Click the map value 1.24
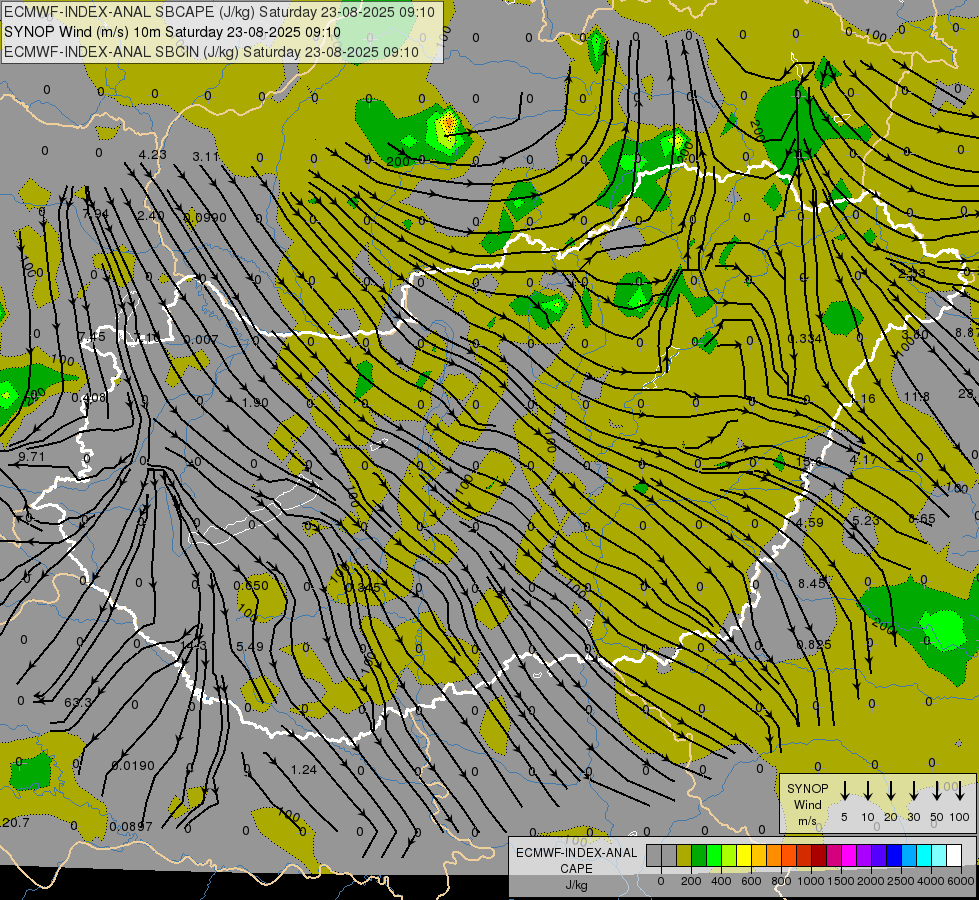Viewport: 979px width, 900px height. point(304,769)
